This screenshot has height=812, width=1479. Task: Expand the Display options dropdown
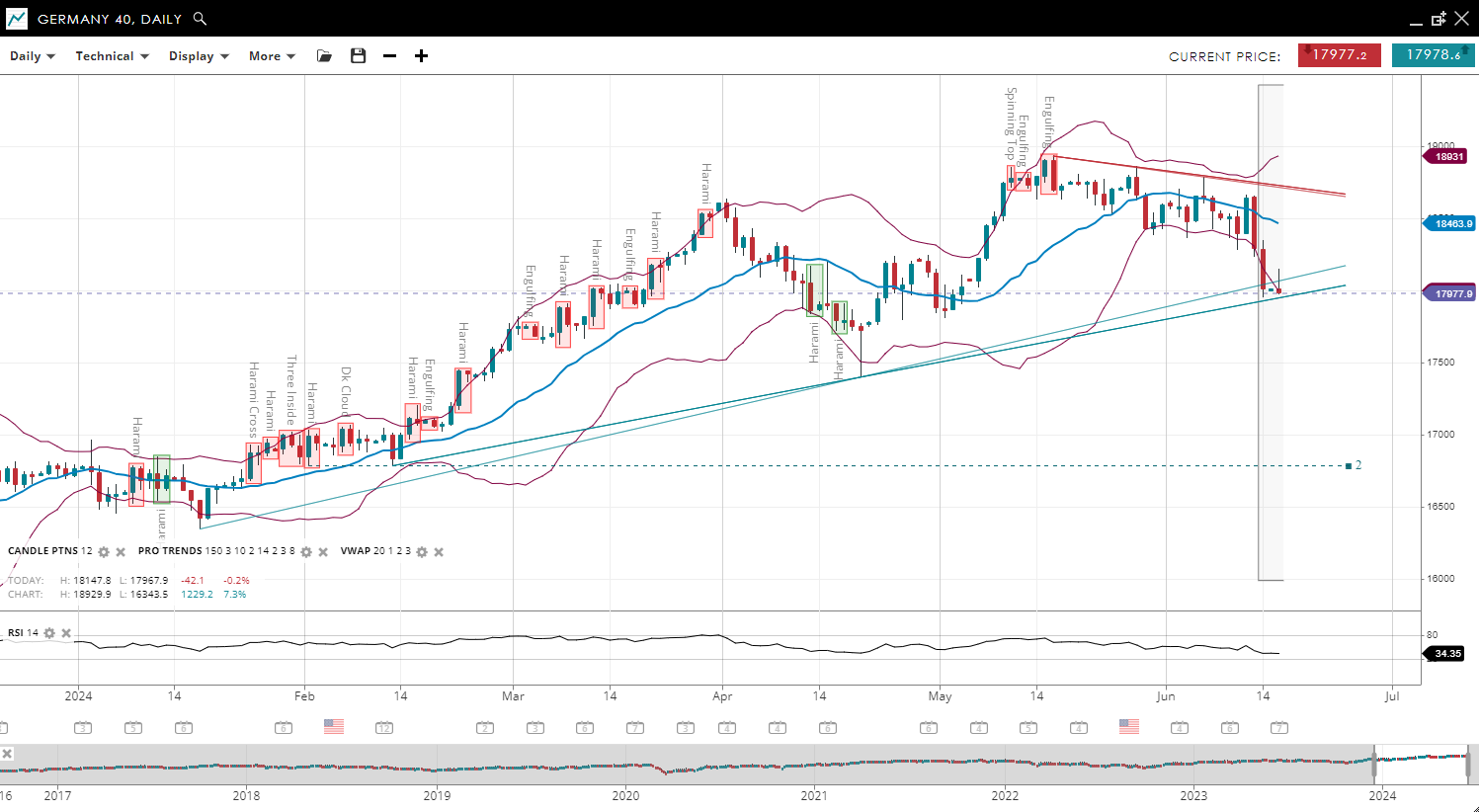coord(199,56)
